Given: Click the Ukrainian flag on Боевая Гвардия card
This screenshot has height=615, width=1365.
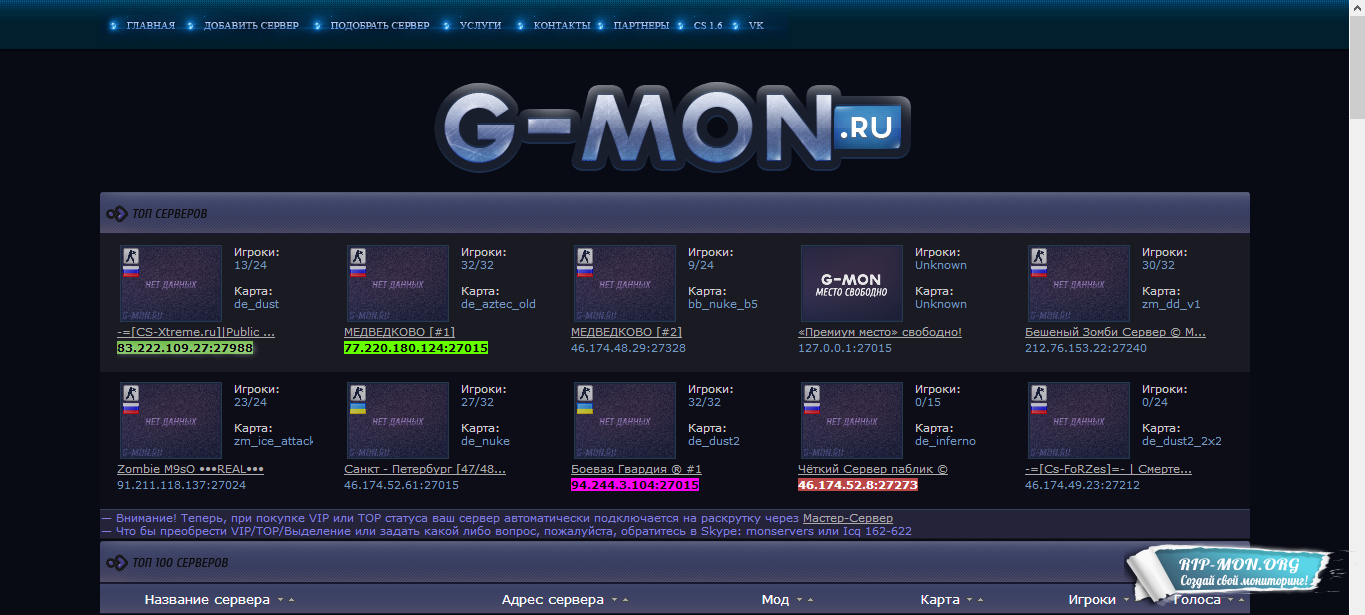Looking at the screenshot, I should point(585,408).
